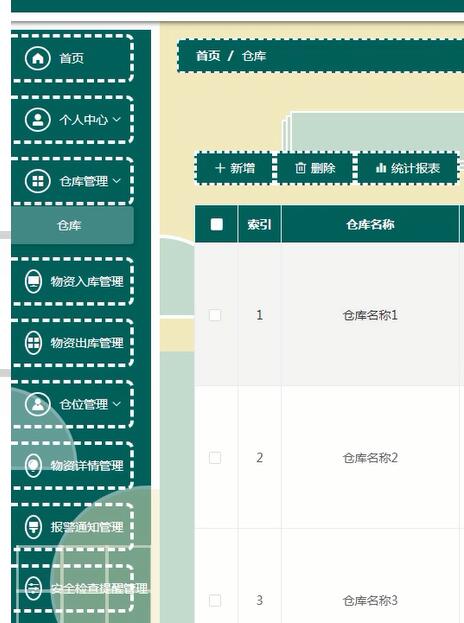Screen dimensions: 464x623
Task: Click index cell 2
Action: pos(259,458)
